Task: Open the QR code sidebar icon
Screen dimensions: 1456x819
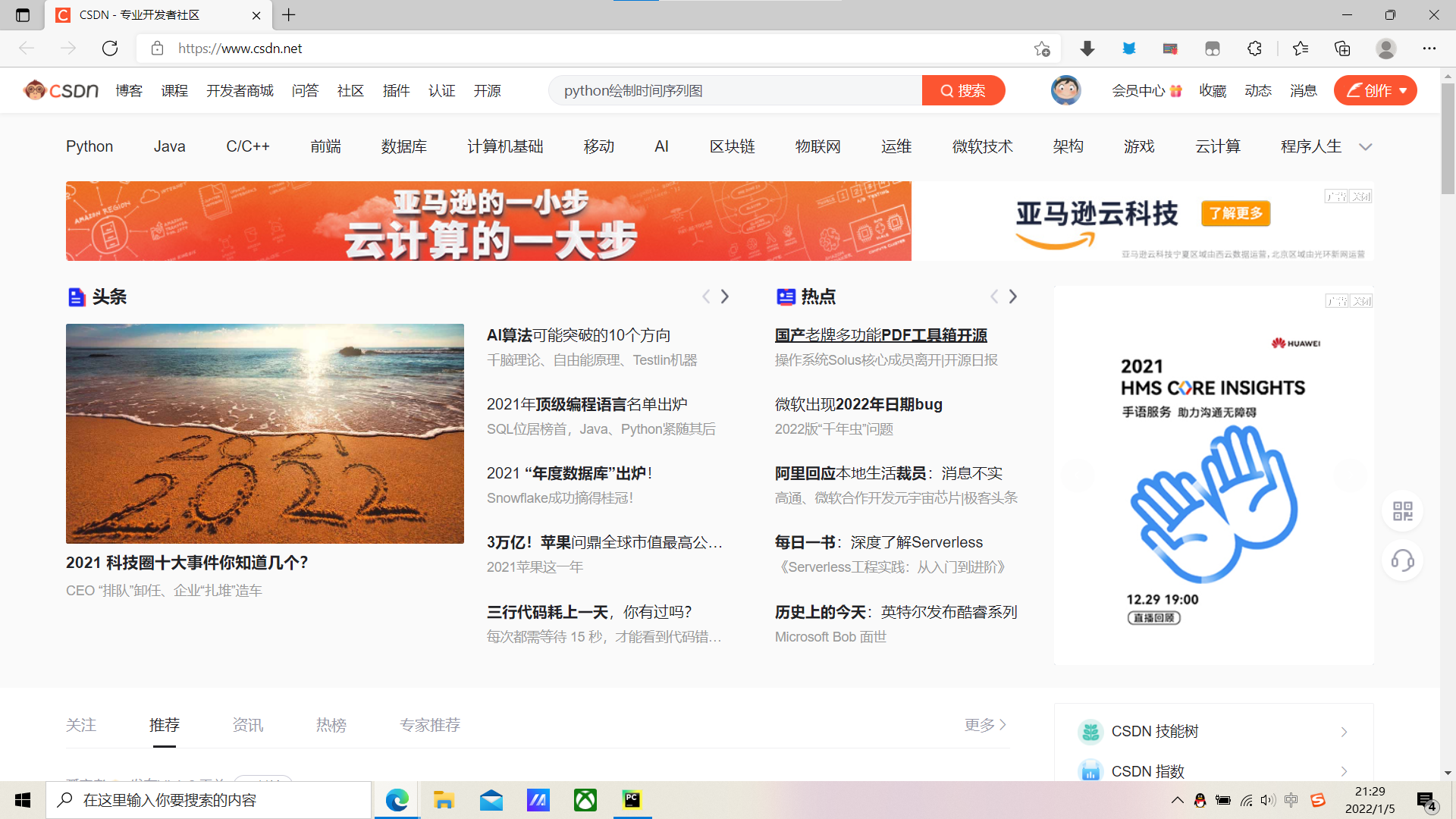Action: coord(1403,511)
